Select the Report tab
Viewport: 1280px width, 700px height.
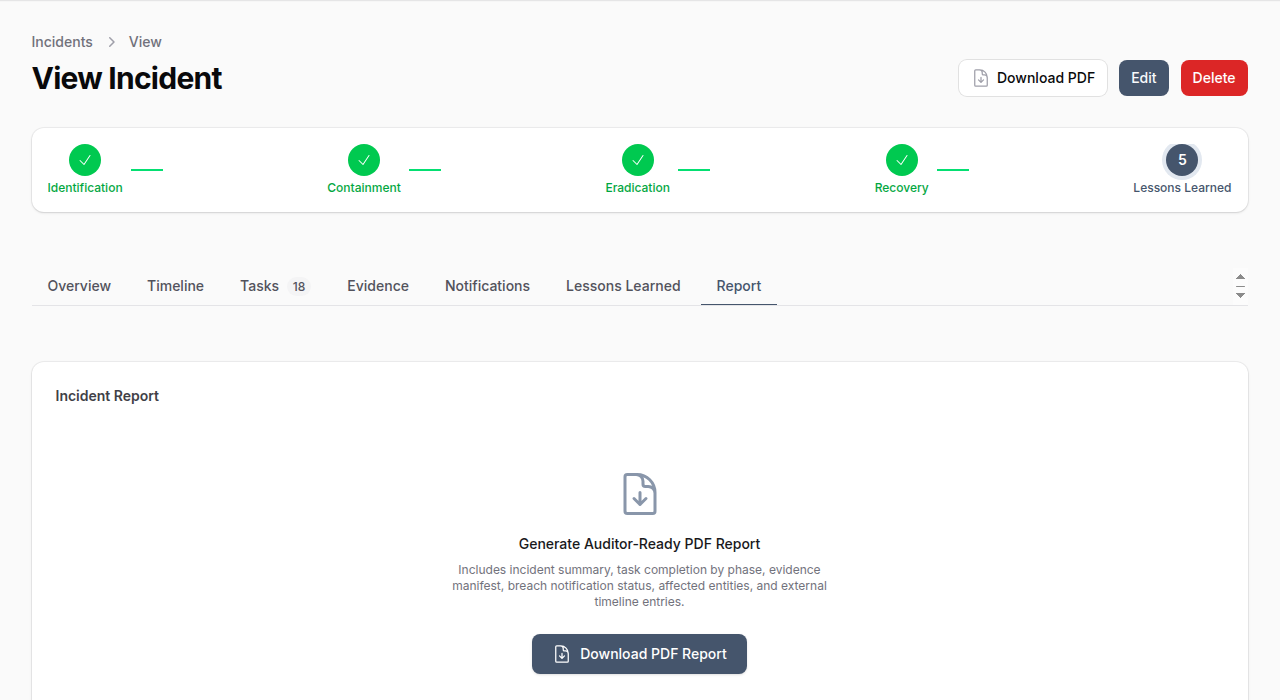point(739,286)
